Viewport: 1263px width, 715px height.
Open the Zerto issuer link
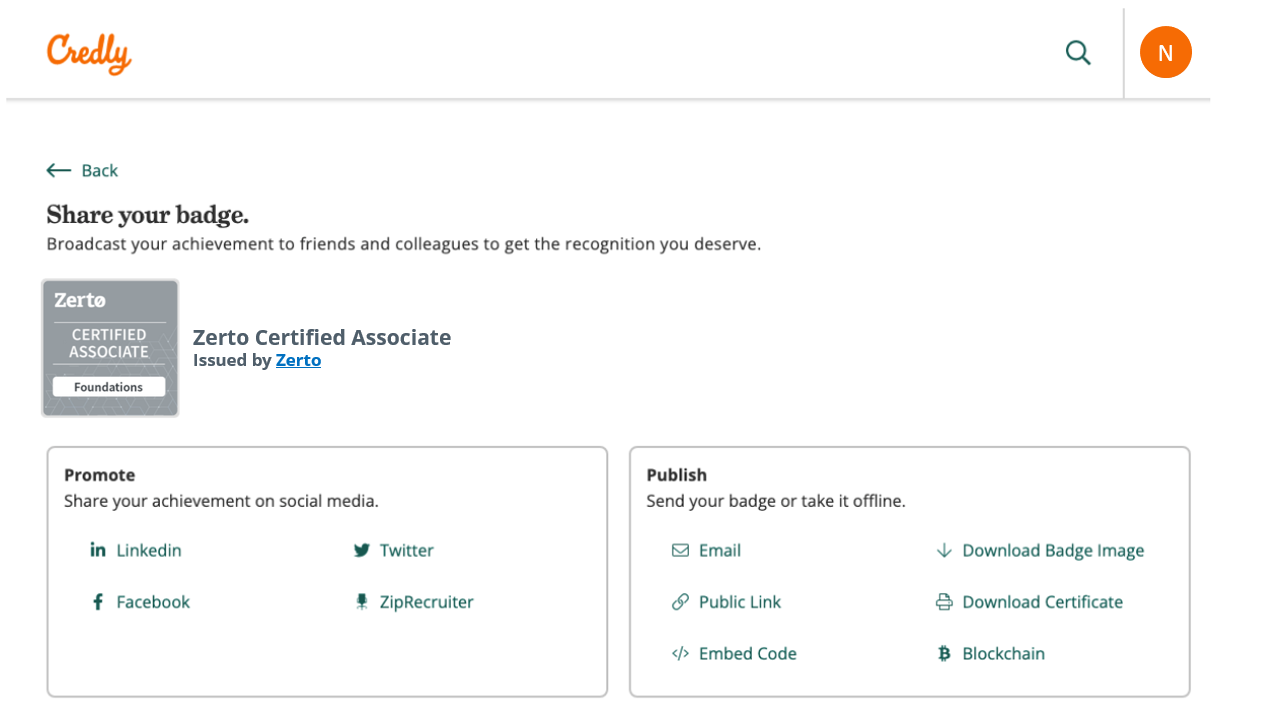point(298,360)
